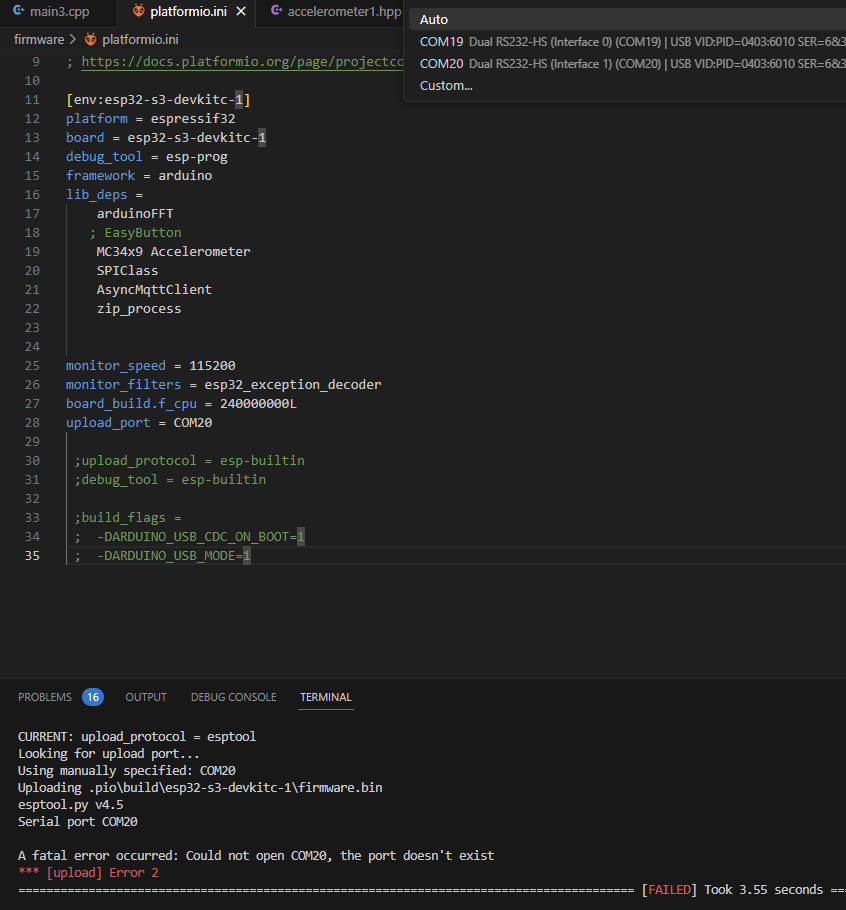
Task: Click line number 28 in the gutter
Action: tap(32, 422)
